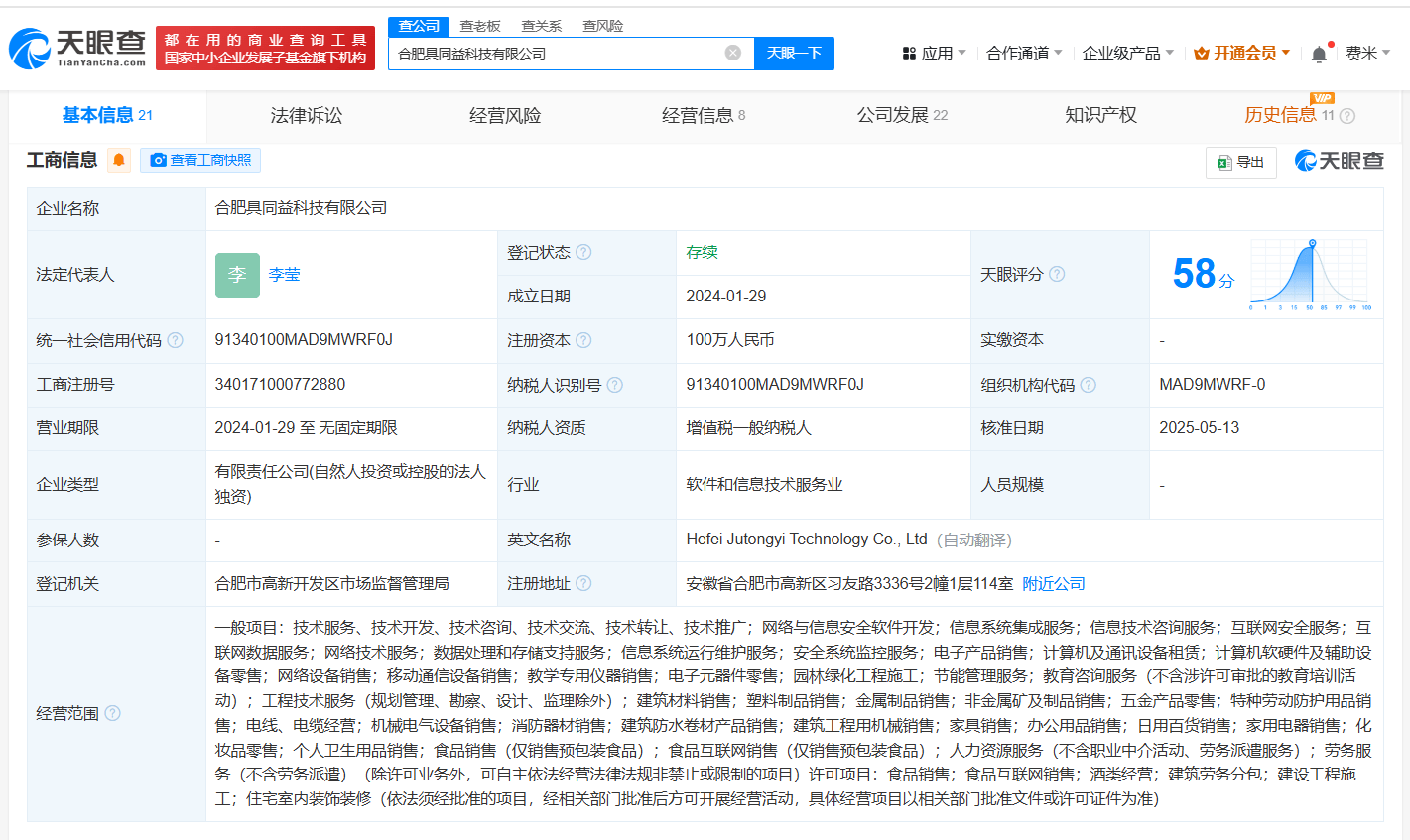
Task: Select the 查公司 search tab
Action: tap(419, 26)
